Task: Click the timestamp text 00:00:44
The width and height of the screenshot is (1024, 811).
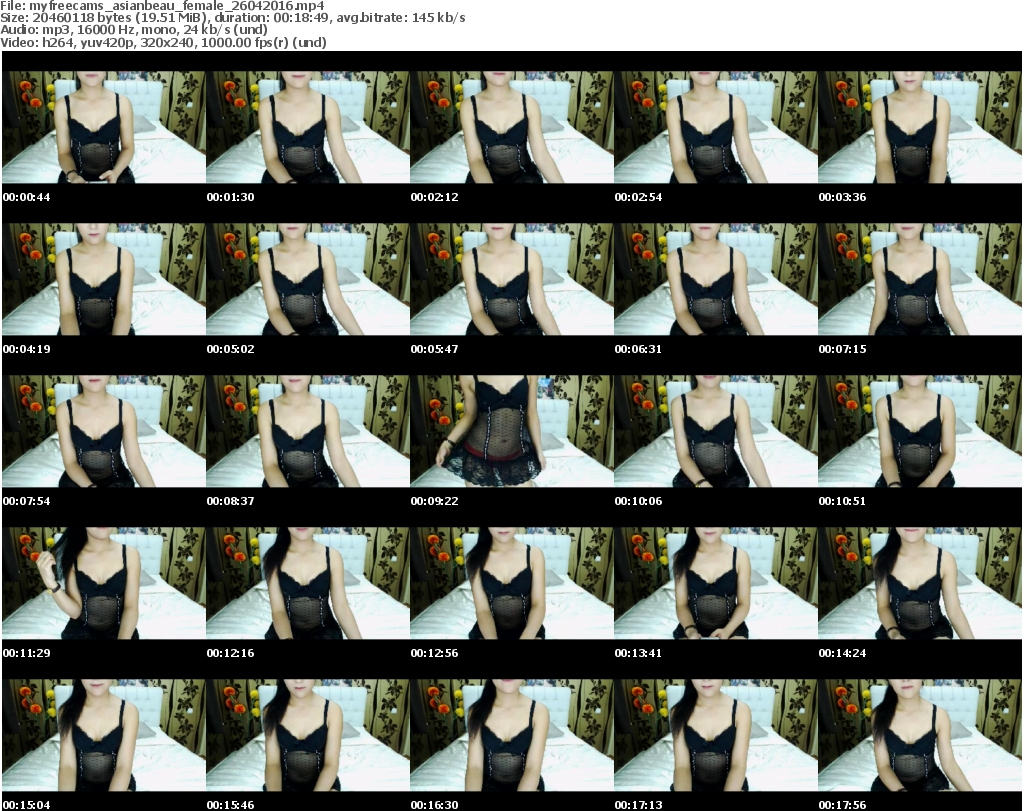Action: (x=26, y=197)
